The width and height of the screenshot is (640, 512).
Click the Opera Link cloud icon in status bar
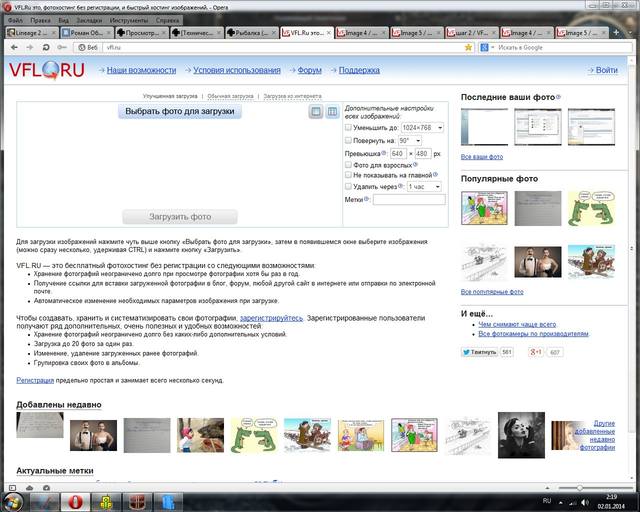29,488
